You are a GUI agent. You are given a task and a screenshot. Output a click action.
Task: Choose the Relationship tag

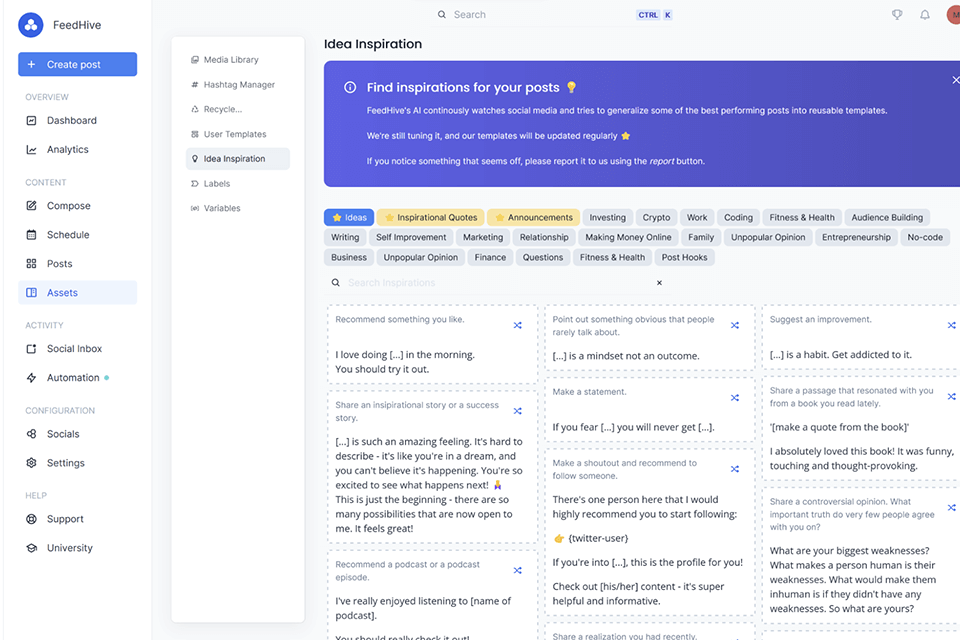click(544, 237)
